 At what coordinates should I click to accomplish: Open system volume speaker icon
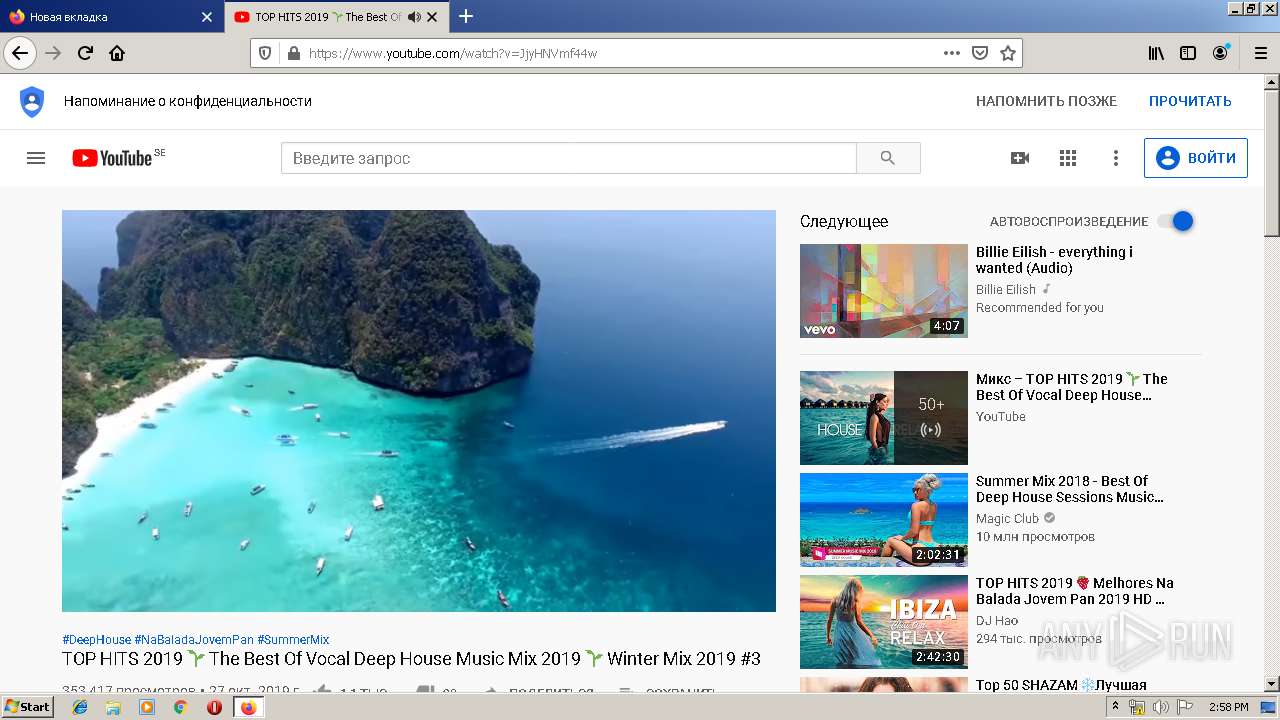click(x=1160, y=707)
